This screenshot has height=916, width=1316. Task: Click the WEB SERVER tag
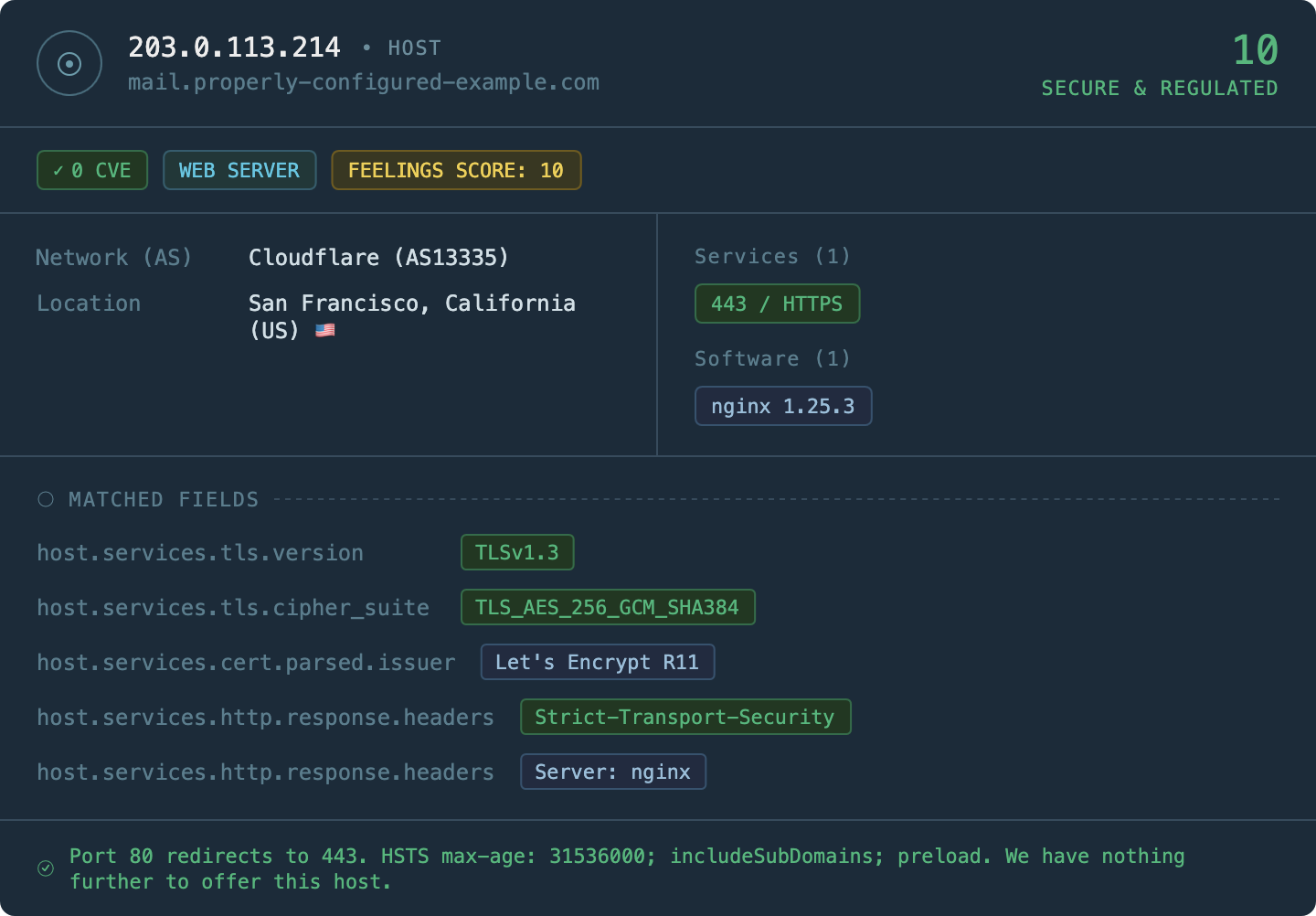(x=239, y=171)
